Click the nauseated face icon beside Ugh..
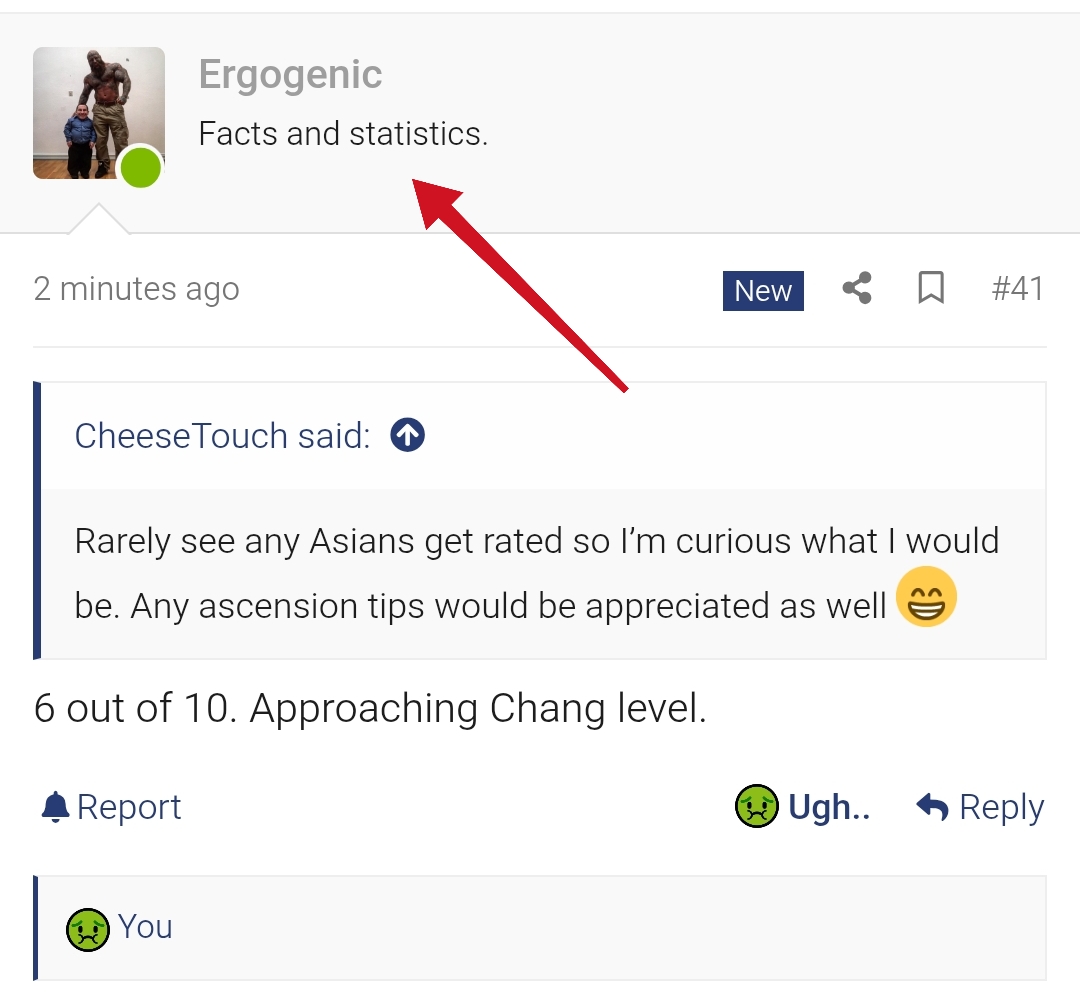This screenshot has height=1007, width=1080. click(757, 807)
